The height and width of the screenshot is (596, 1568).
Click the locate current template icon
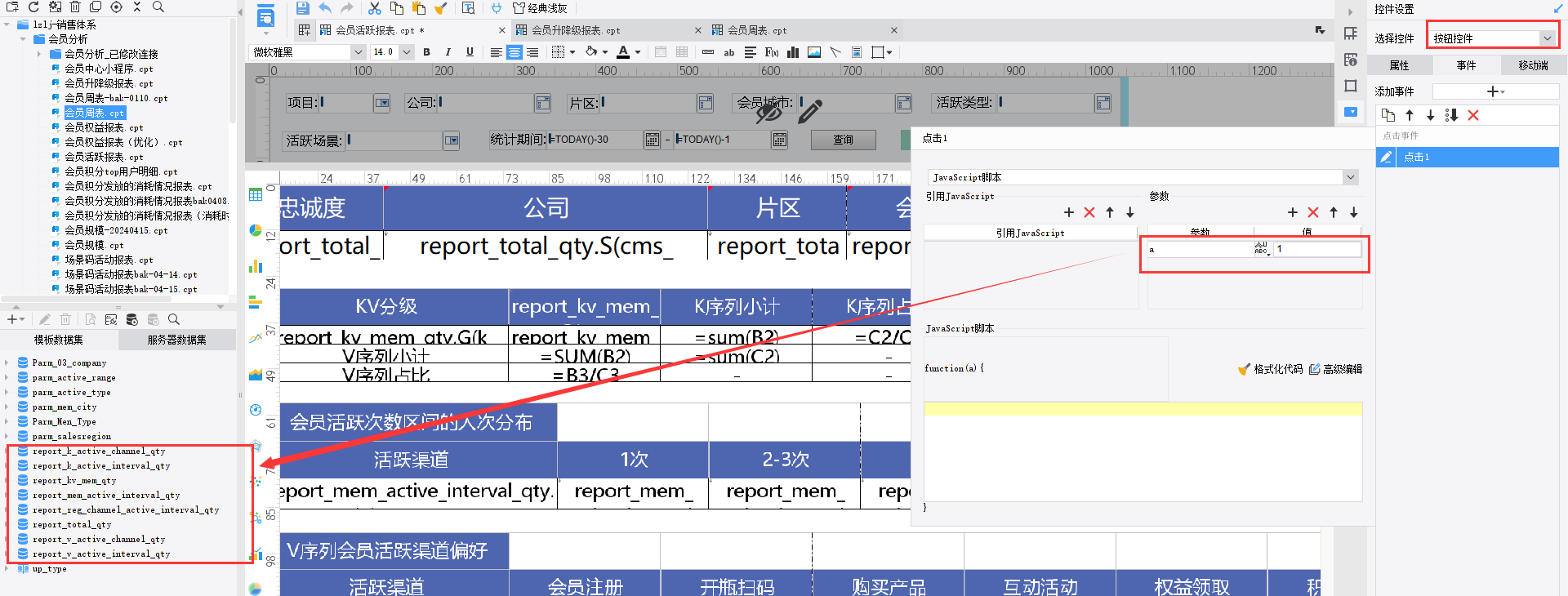[x=116, y=7]
